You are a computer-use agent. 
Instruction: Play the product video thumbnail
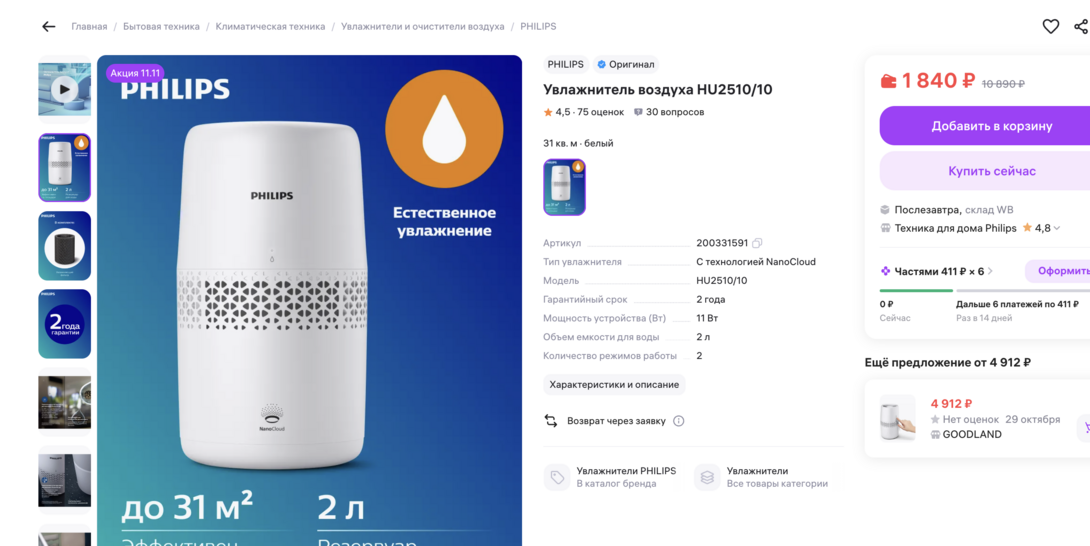point(64,89)
